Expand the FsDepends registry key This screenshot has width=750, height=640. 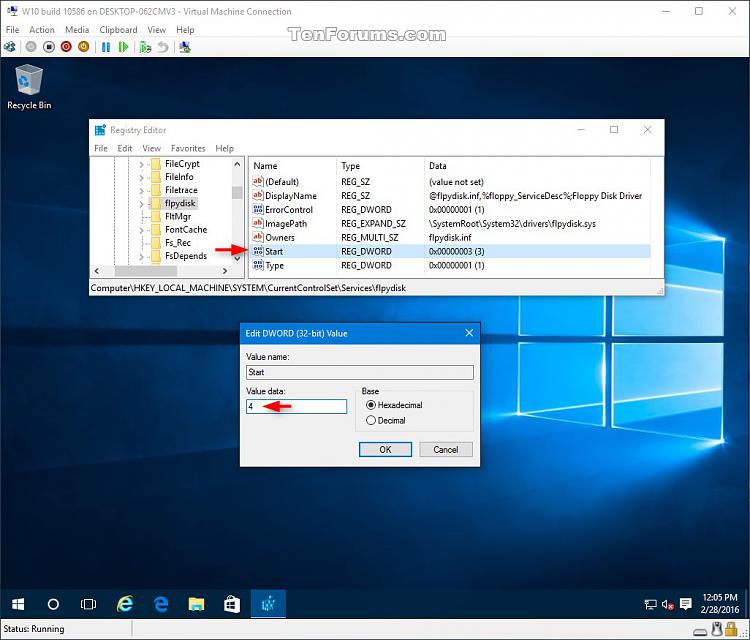141,257
